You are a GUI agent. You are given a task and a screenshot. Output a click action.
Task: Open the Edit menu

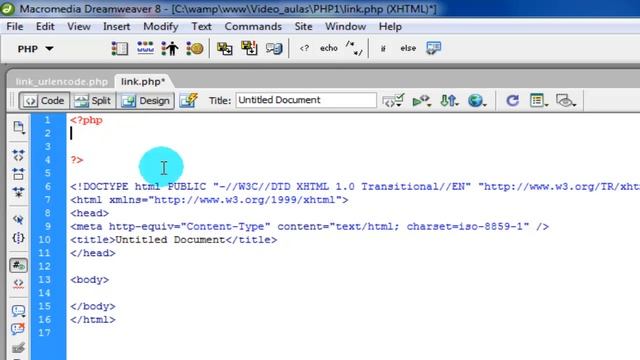[x=45, y=27]
